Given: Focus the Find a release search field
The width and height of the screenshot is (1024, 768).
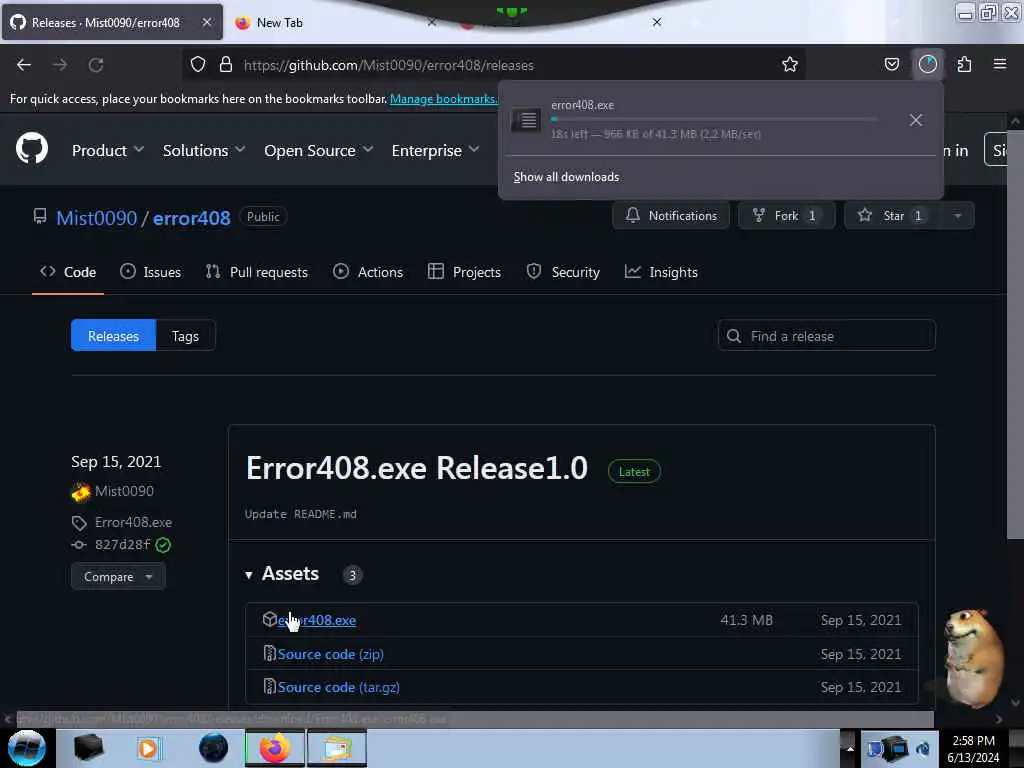Looking at the screenshot, I should 827,336.
